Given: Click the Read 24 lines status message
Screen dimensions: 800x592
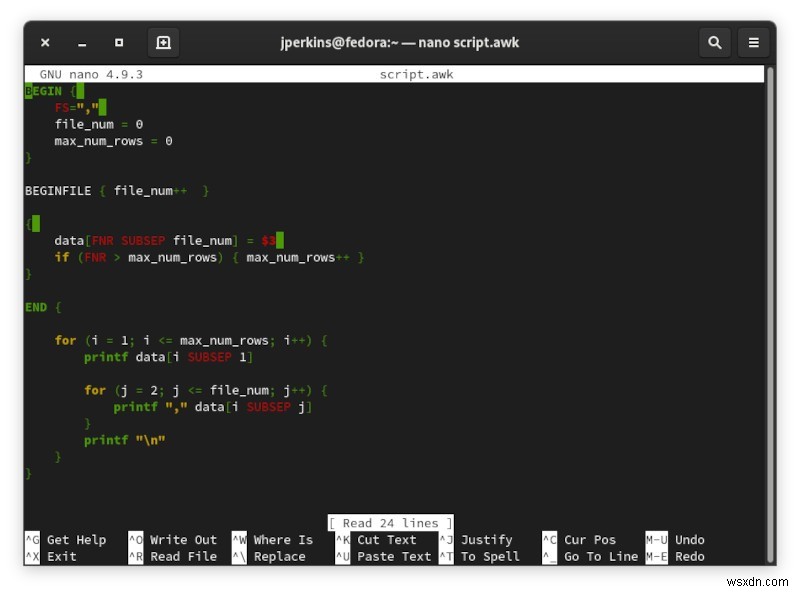Looking at the screenshot, I should 390,523.
